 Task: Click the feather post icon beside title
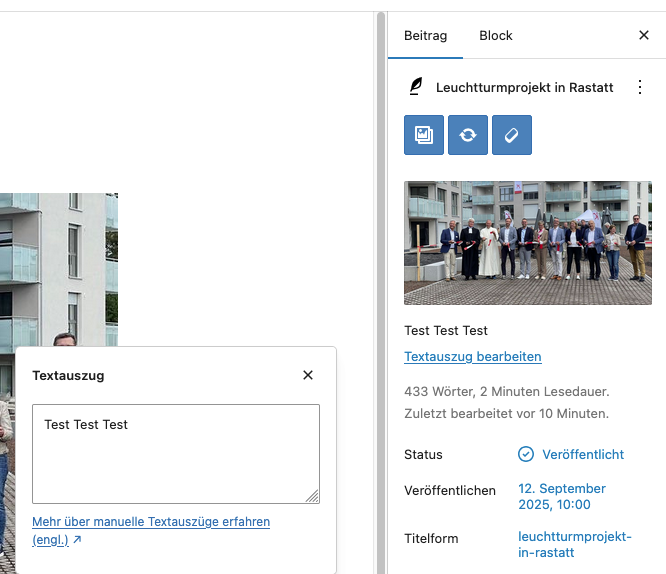coord(416,88)
